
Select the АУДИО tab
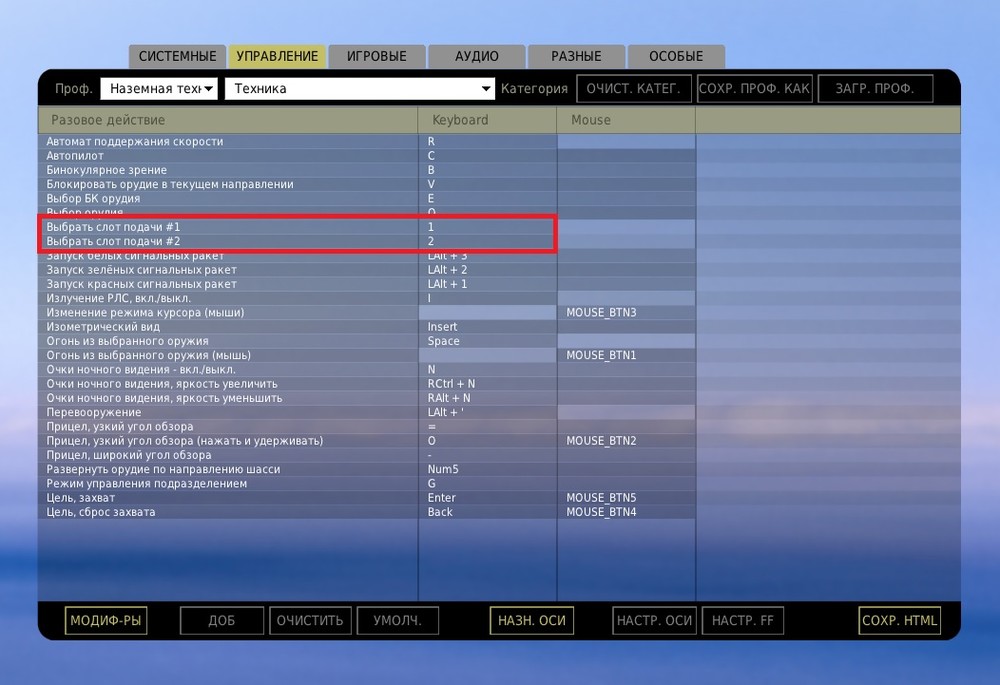pos(476,56)
